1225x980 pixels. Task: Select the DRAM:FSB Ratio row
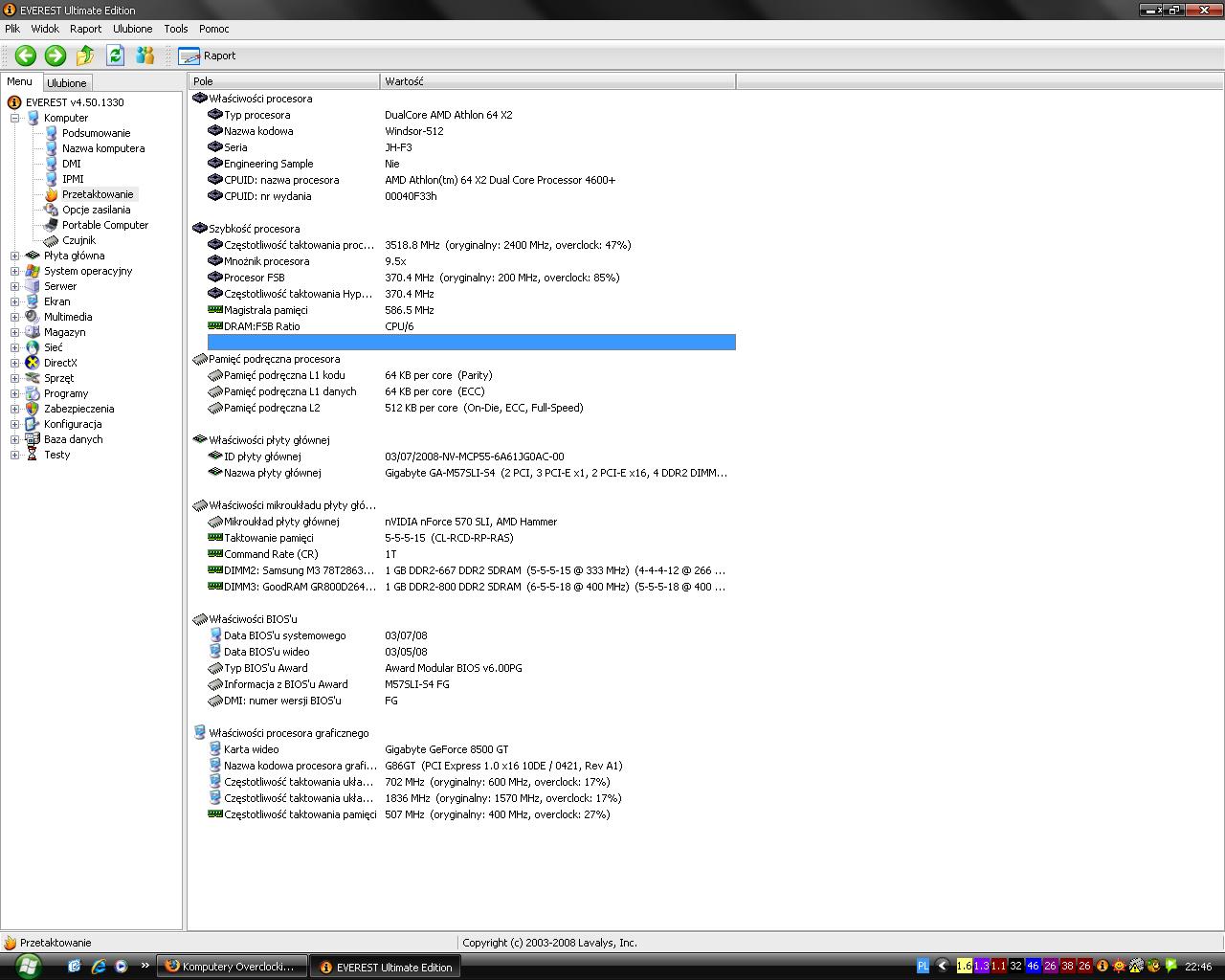tap(471, 326)
